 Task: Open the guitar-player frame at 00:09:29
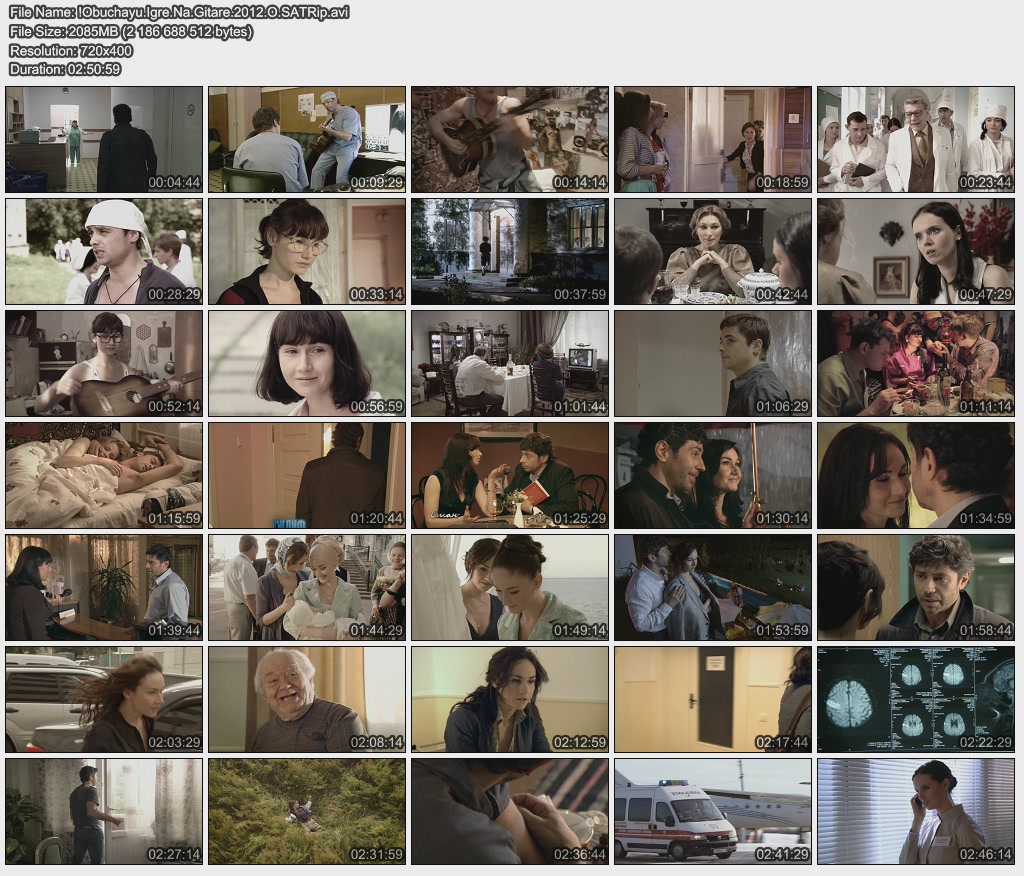point(307,139)
